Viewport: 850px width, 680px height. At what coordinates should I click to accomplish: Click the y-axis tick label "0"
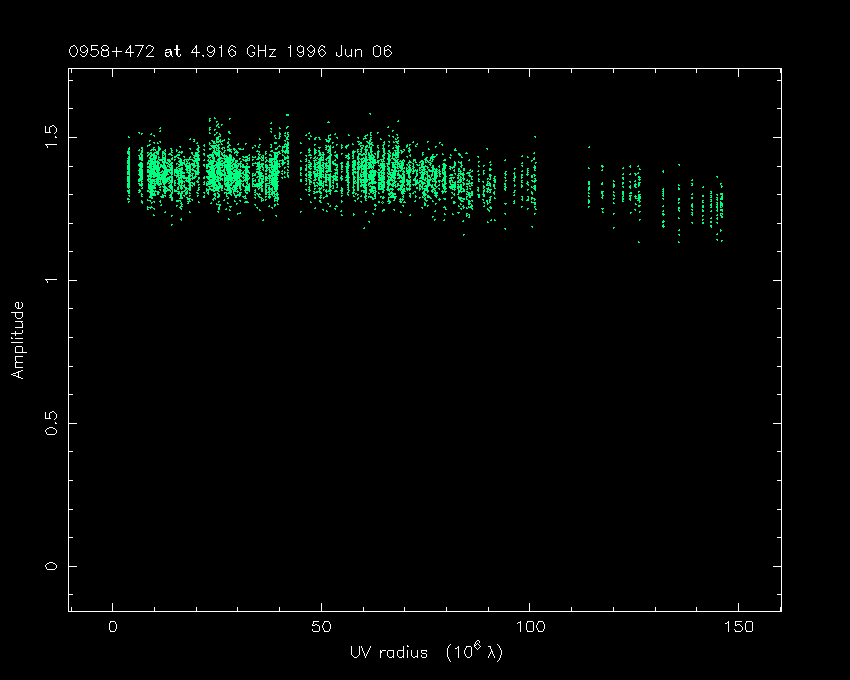click(48, 566)
